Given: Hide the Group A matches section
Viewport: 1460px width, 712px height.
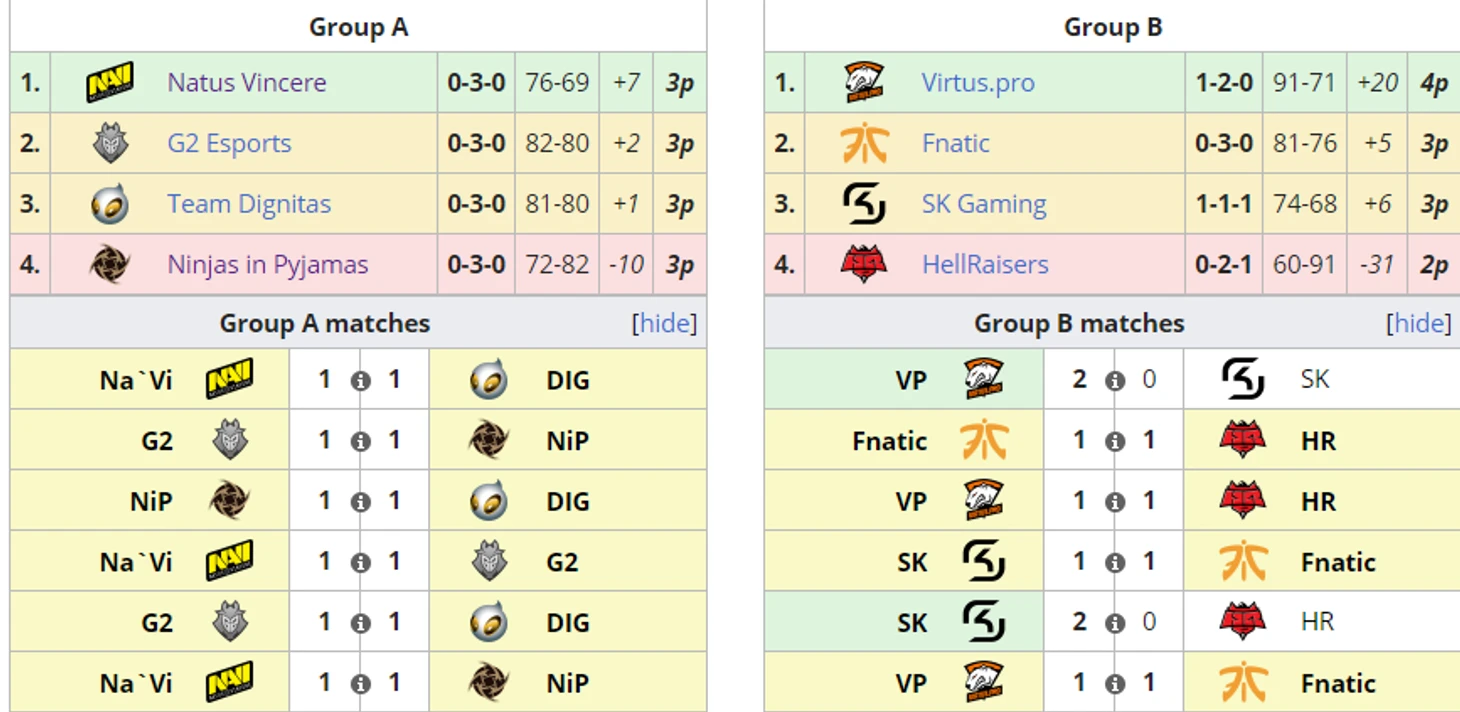Looking at the screenshot, I should [x=665, y=323].
